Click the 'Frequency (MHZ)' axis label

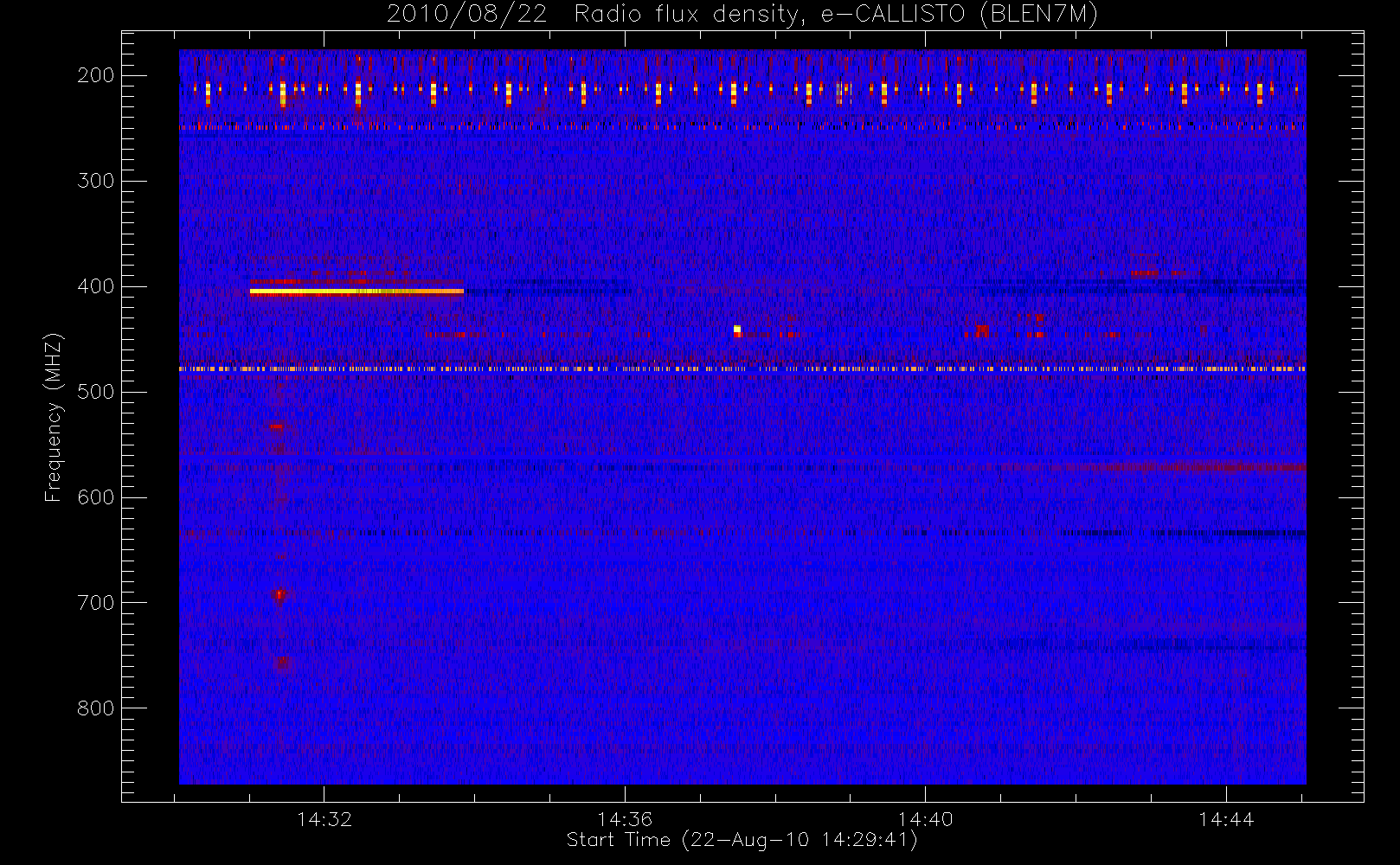click(54, 417)
